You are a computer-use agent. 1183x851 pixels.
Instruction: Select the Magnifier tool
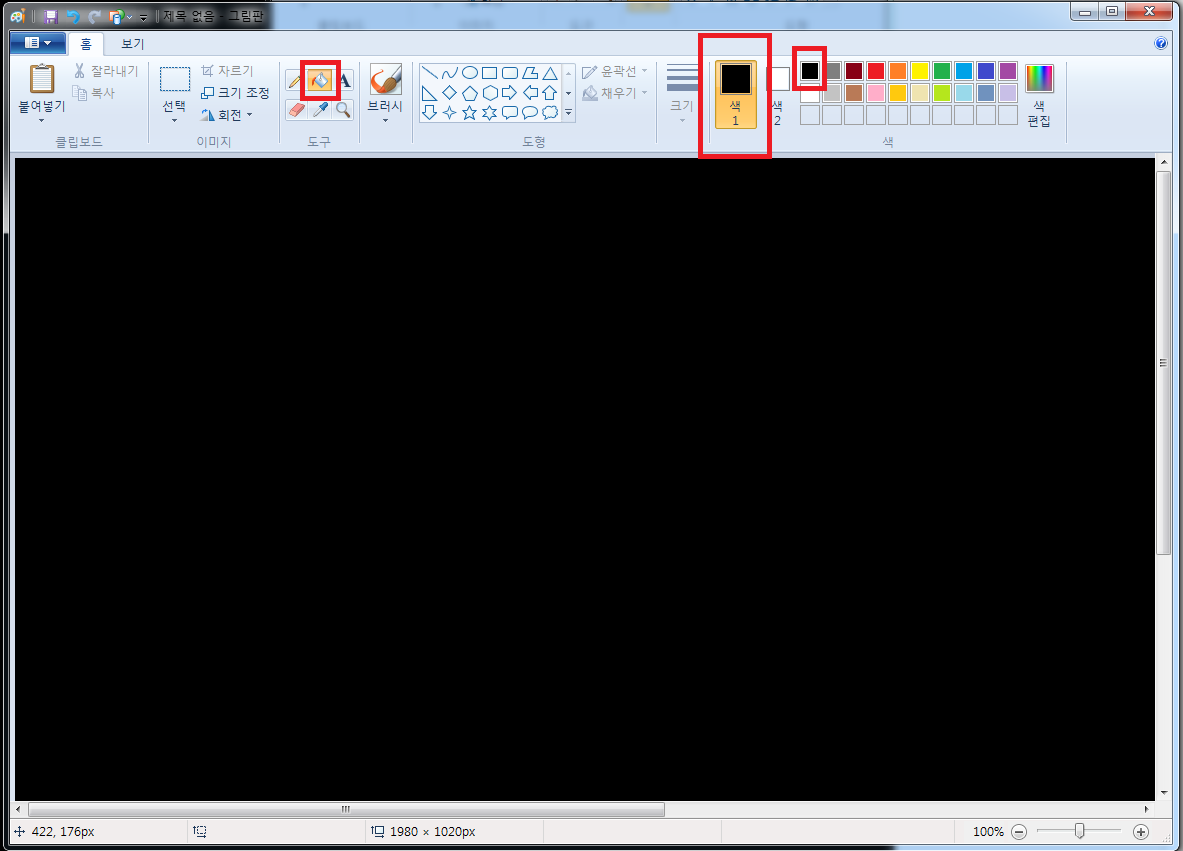click(343, 110)
